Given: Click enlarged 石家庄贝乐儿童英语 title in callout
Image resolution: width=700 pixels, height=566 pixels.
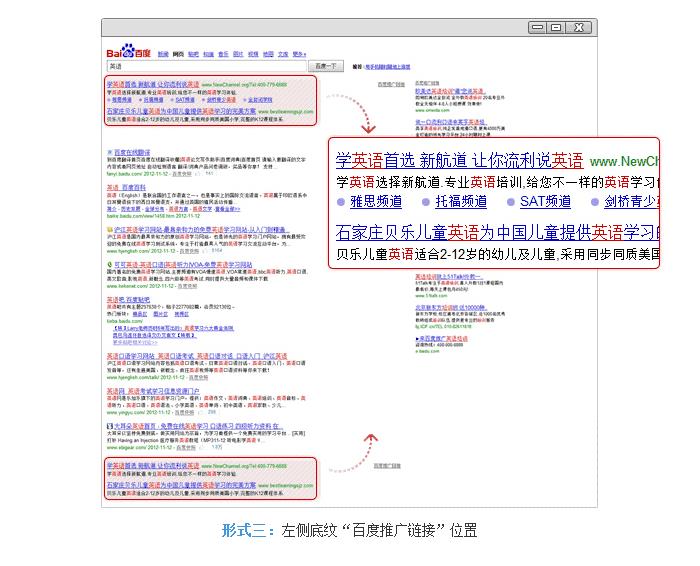Looking at the screenshot, I should 497,233.
